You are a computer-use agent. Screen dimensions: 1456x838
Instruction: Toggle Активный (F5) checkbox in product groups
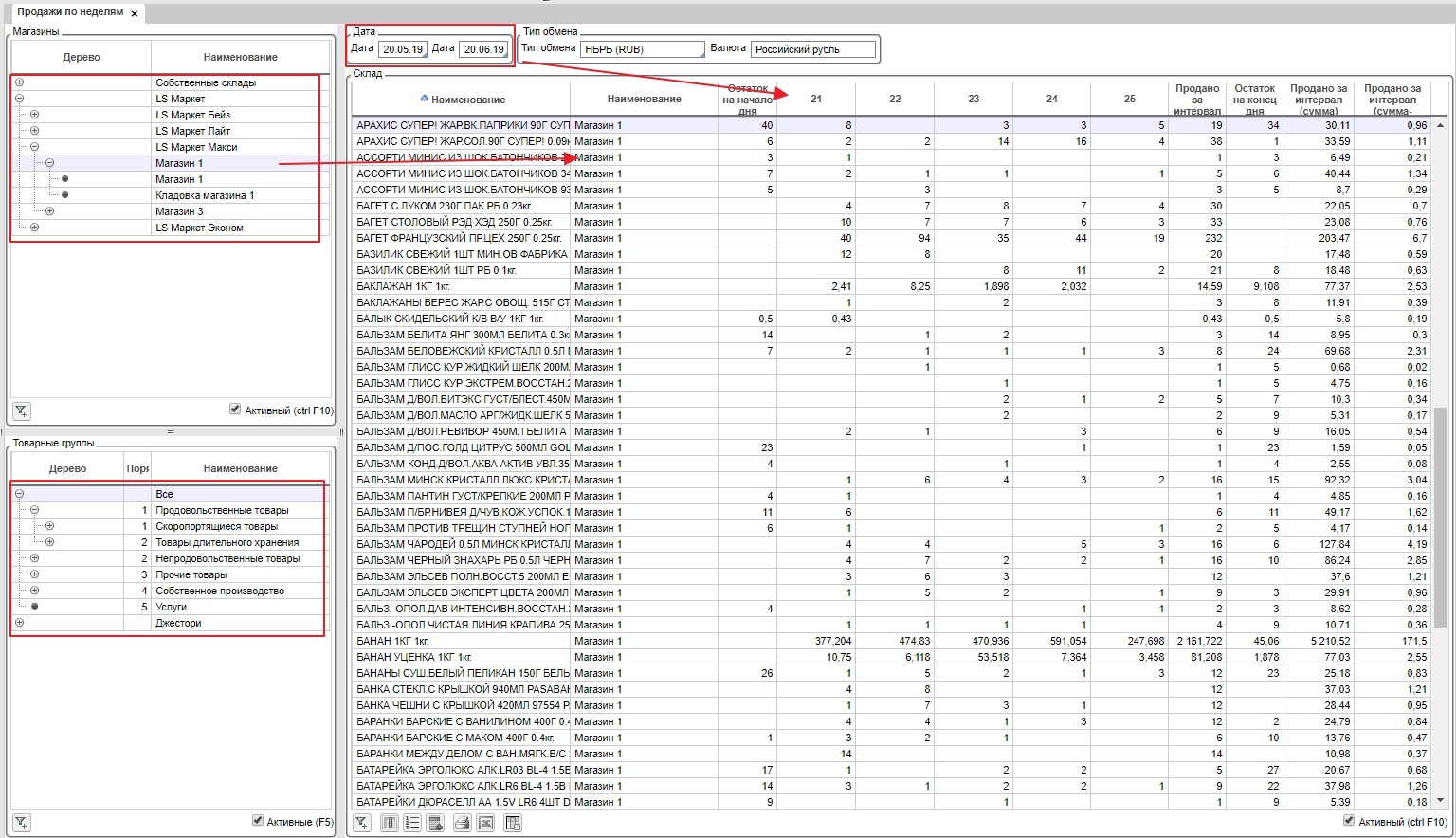tap(257, 821)
